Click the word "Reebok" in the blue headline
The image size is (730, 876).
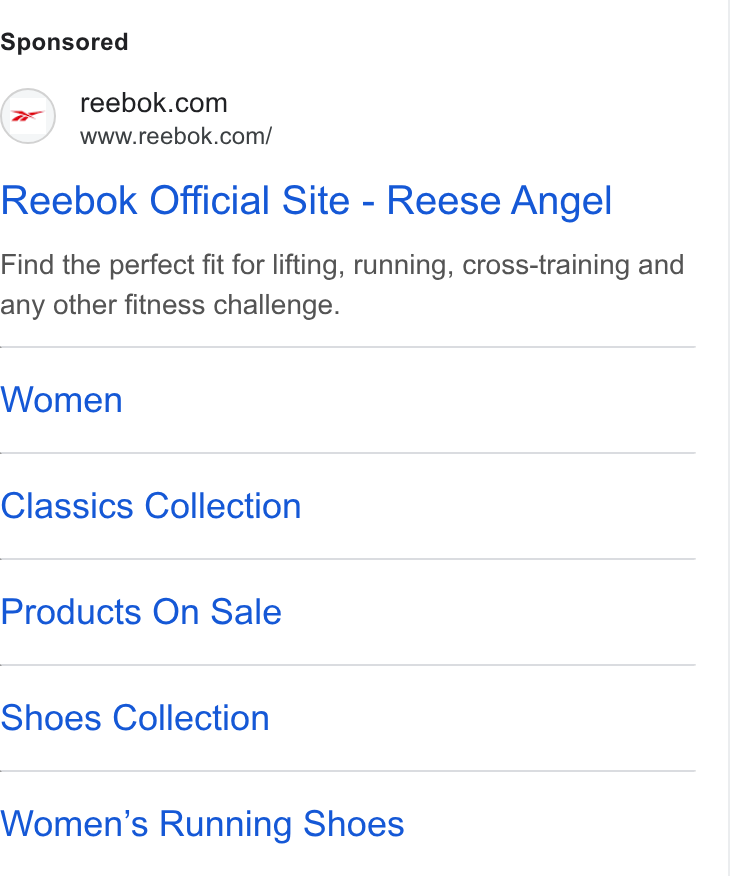pyautogui.click(x=69, y=200)
